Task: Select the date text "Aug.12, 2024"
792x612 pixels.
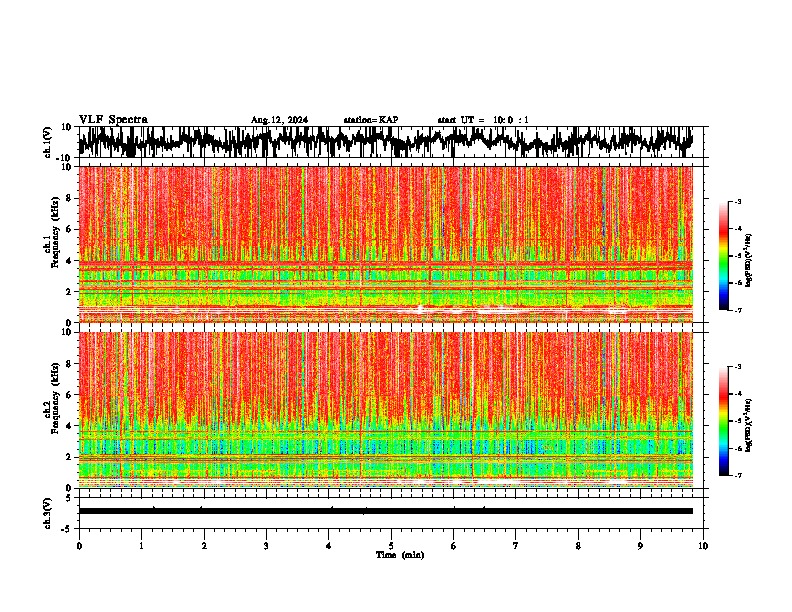Action: [x=279, y=120]
